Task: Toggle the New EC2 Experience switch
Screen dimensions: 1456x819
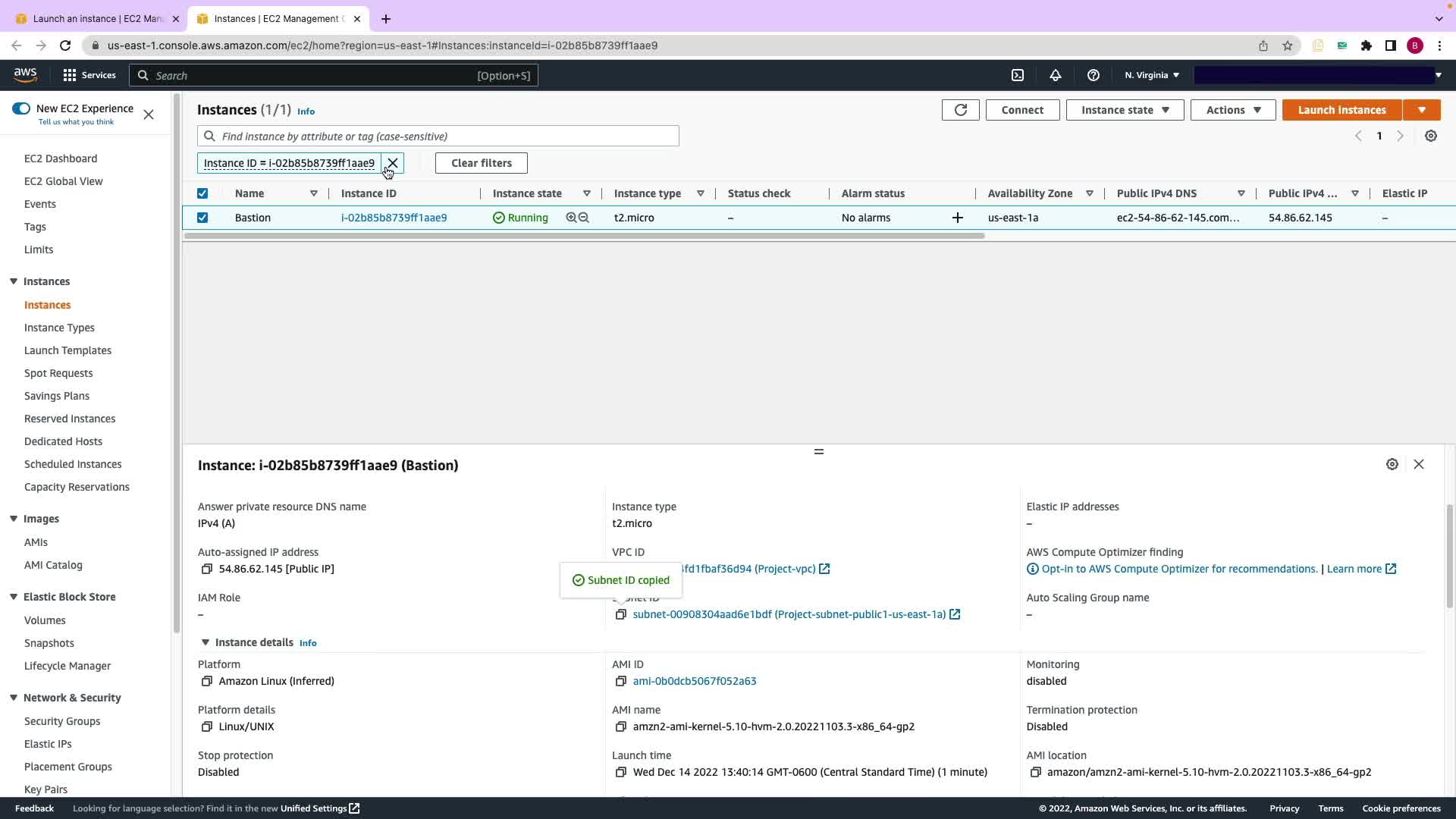Action: (21, 108)
